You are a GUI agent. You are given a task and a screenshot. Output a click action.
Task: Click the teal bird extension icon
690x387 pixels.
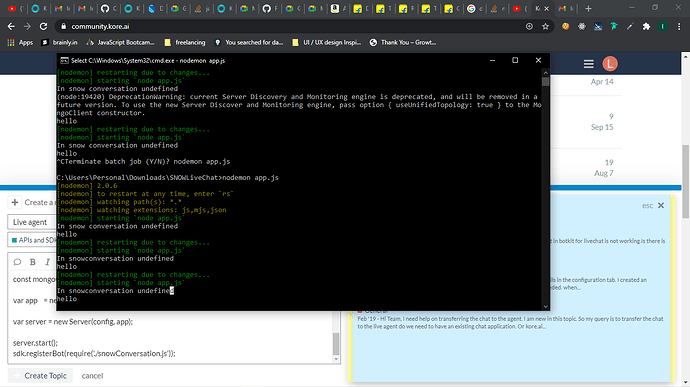pos(614,26)
